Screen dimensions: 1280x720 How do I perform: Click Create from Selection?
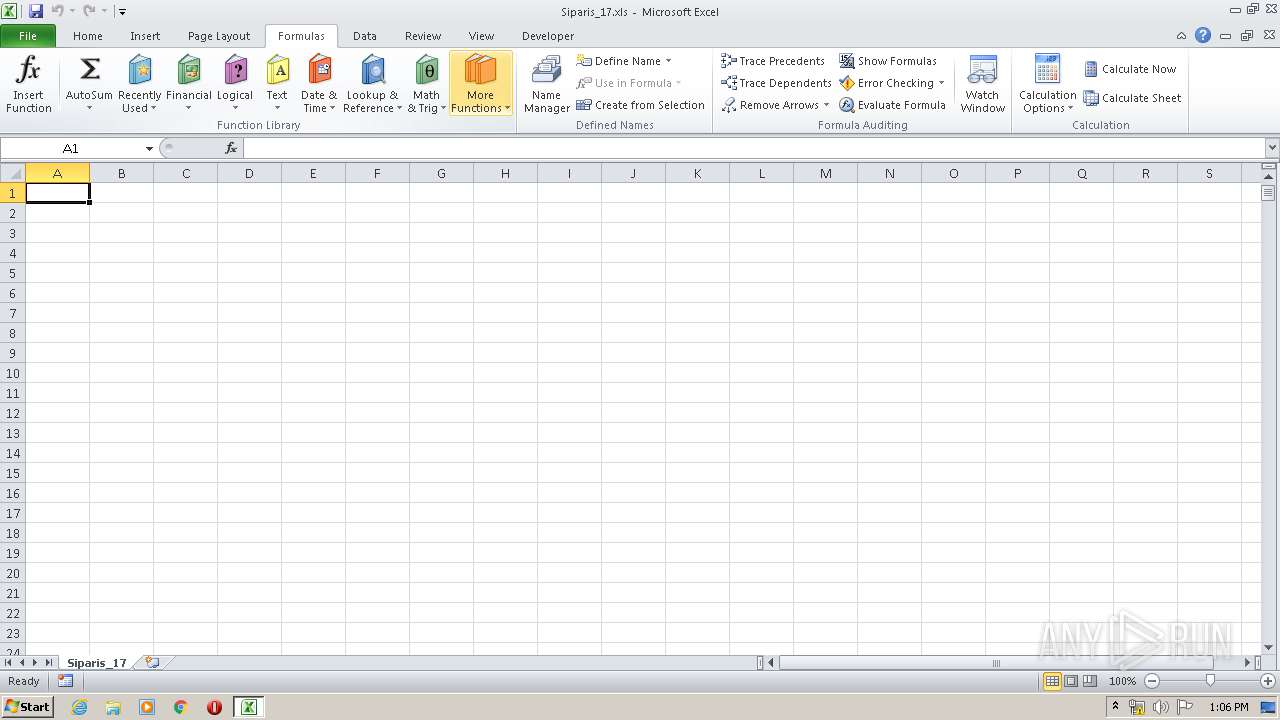click(641, 105)
